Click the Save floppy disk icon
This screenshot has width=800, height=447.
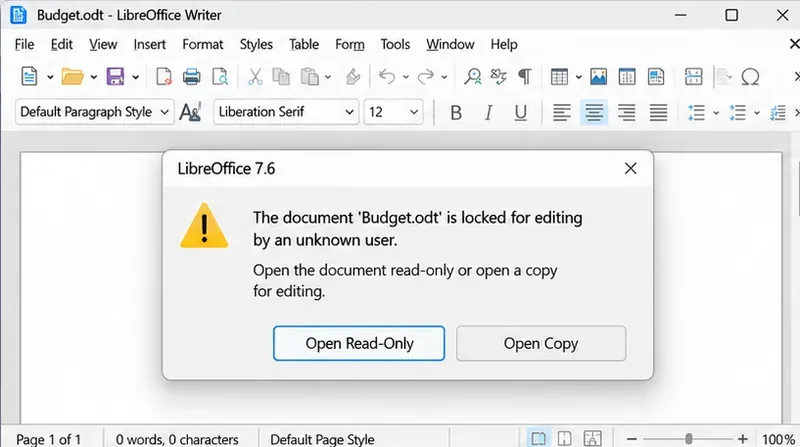[115, 77]
